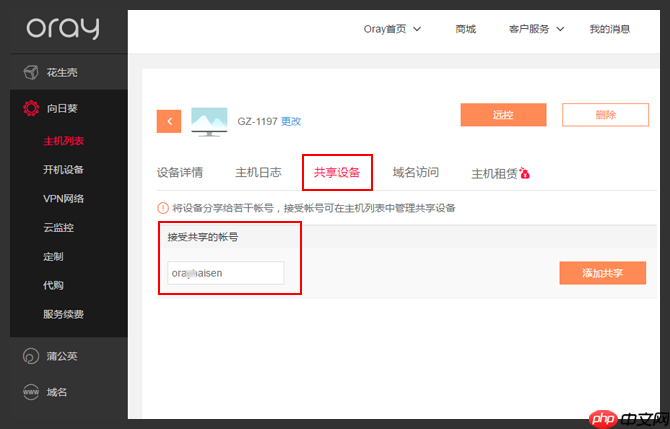Go back with the orange arrow button
670x429 pixels.
(169, 121)
